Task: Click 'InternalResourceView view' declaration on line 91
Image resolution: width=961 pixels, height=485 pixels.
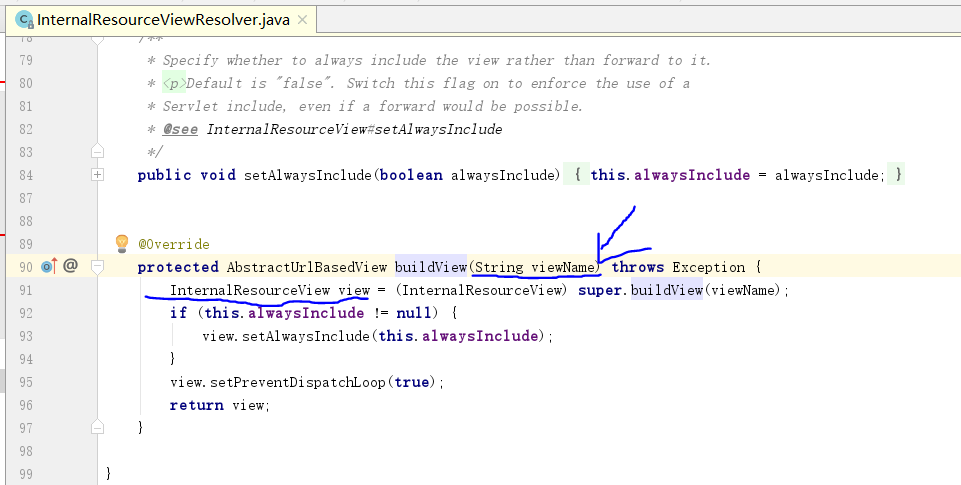Action: (270, 290)
